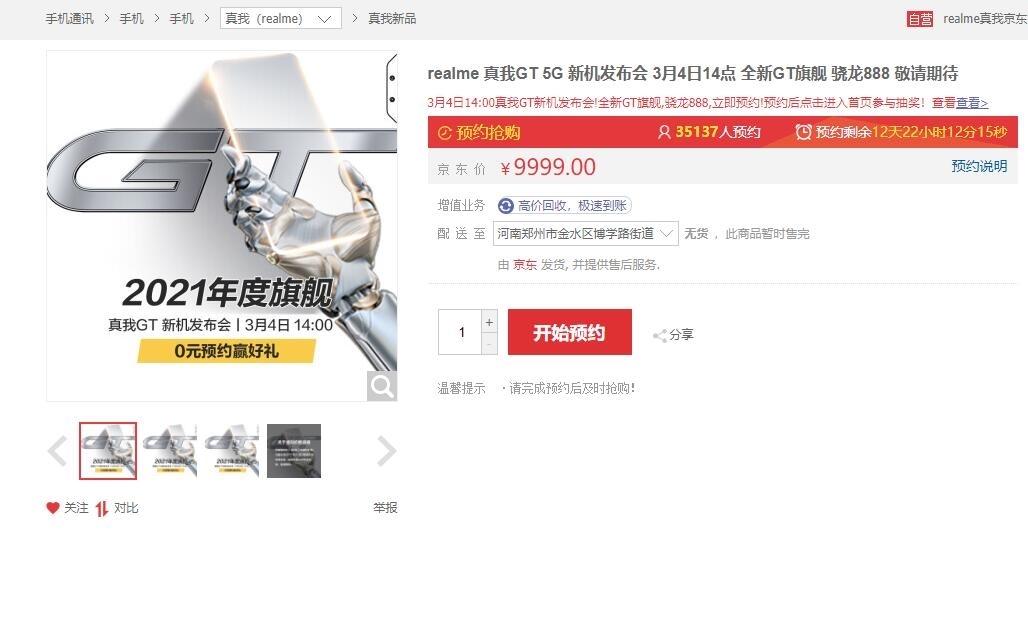1028x620 pixels.
Task: Show next thumbnails with right arrow
Action: point(386,451)
